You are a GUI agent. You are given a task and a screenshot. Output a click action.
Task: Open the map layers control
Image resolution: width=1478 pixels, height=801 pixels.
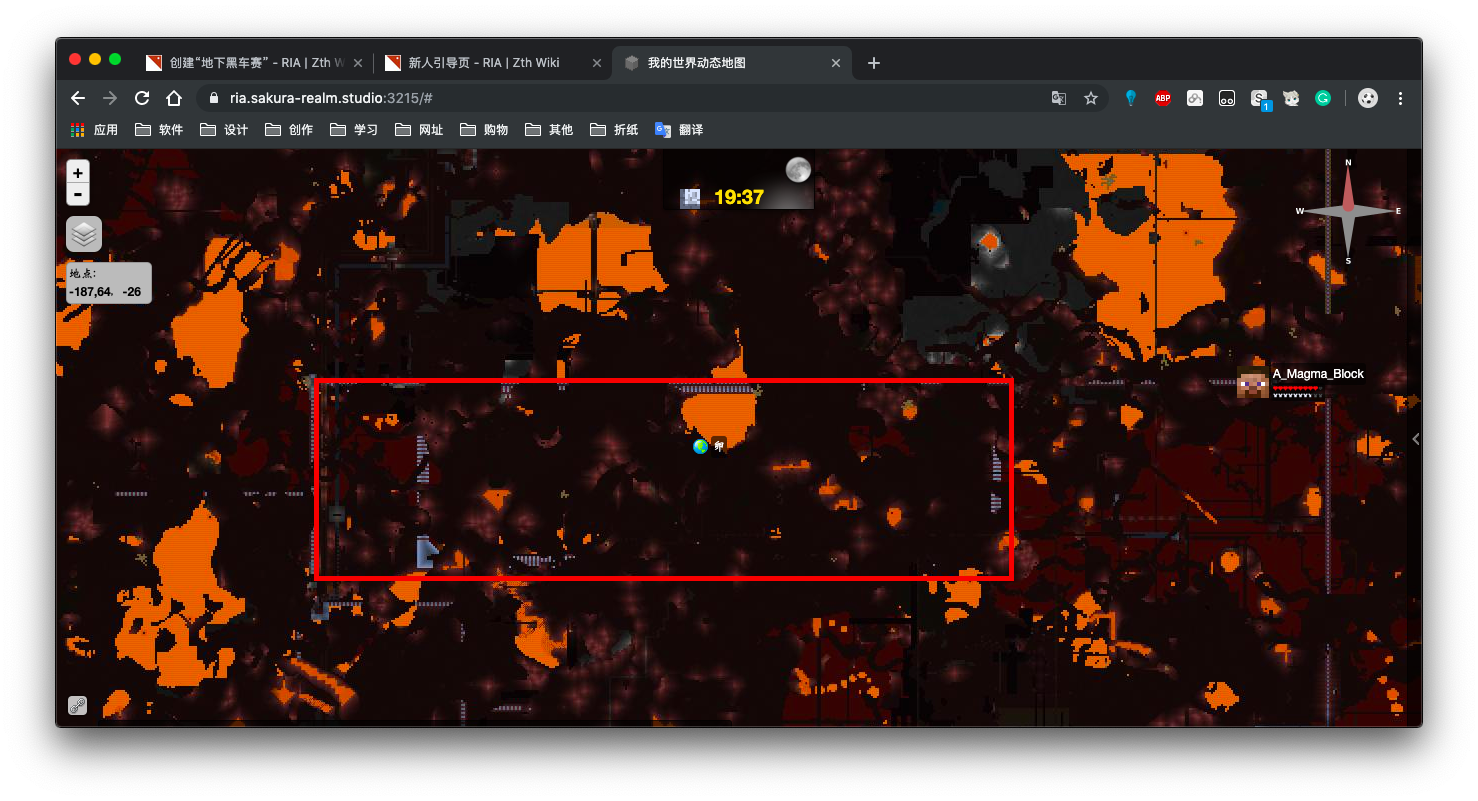pyautogui.click(x=84, y=234)
